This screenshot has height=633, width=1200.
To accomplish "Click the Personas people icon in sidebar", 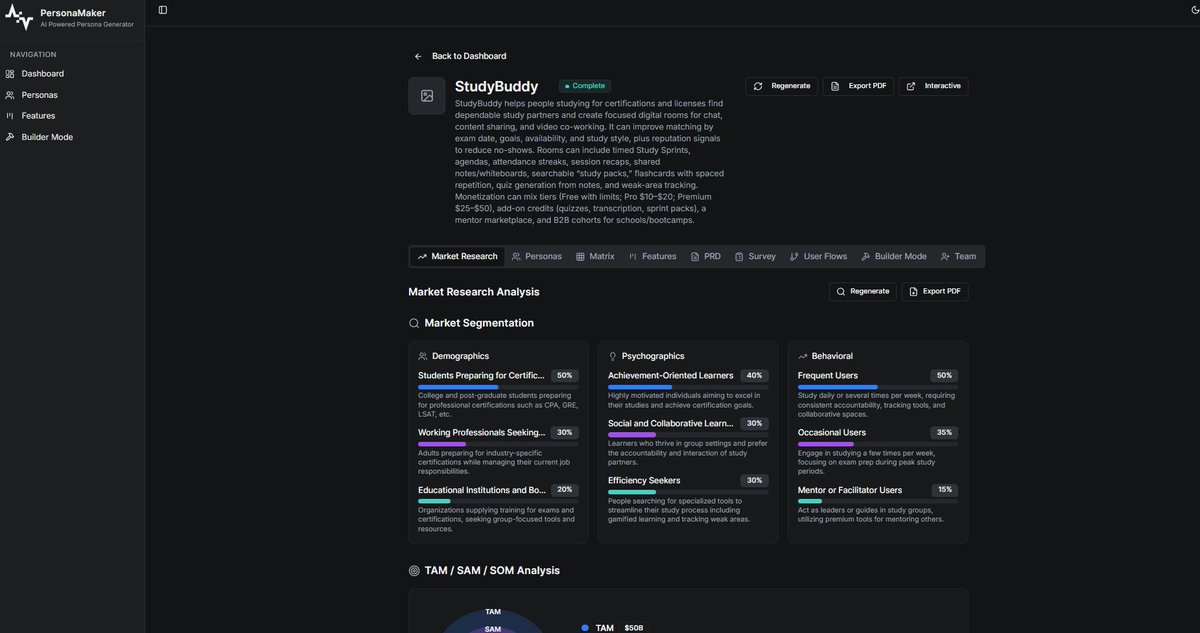I will coord(10,95).
